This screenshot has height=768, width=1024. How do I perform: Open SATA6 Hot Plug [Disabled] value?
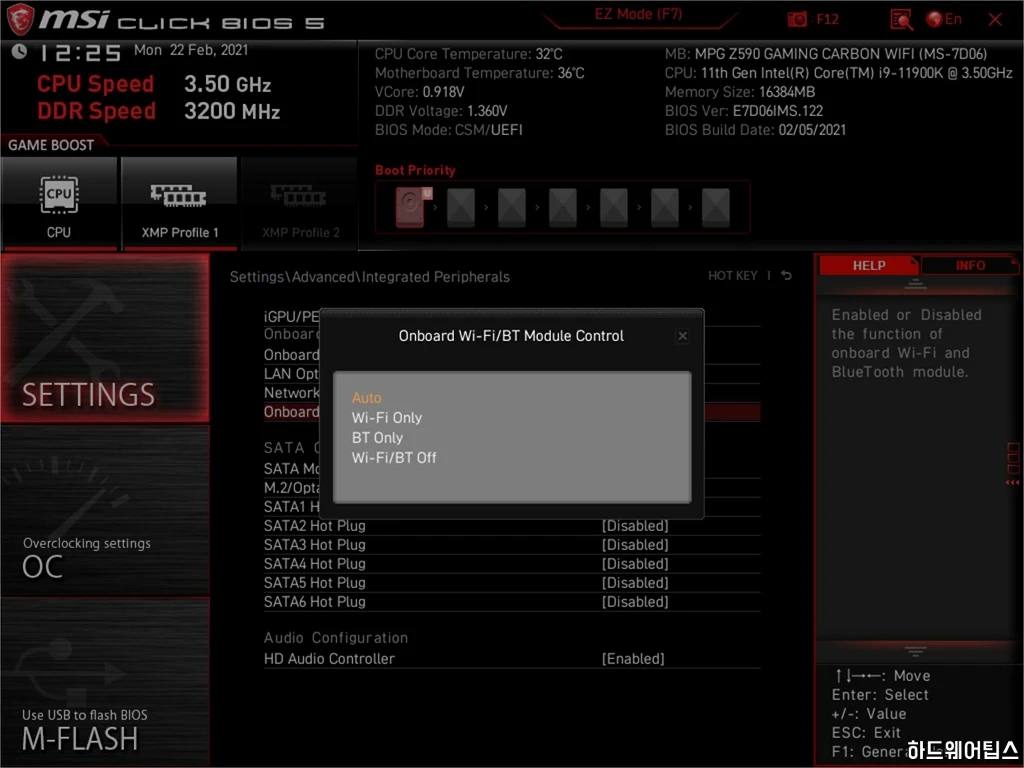point(635,601)
